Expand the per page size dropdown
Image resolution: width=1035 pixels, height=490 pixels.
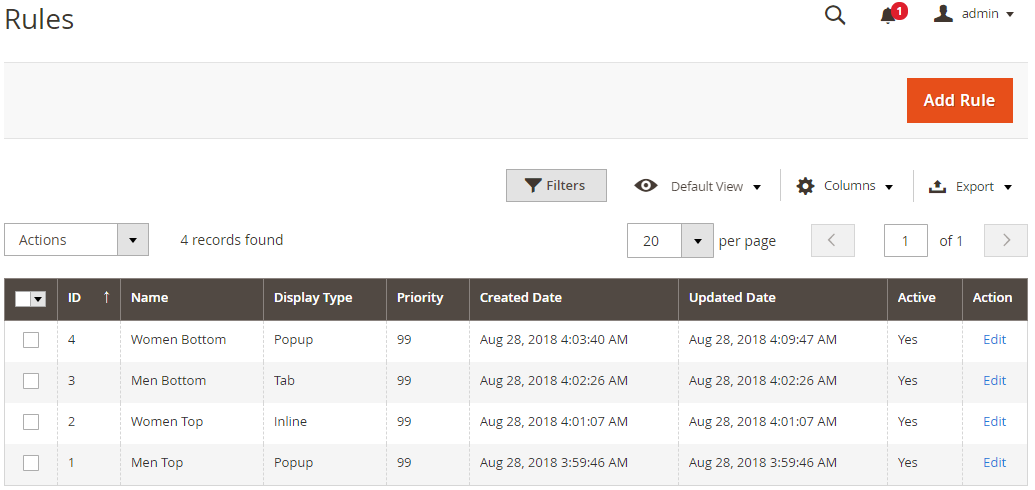[697, 240]
